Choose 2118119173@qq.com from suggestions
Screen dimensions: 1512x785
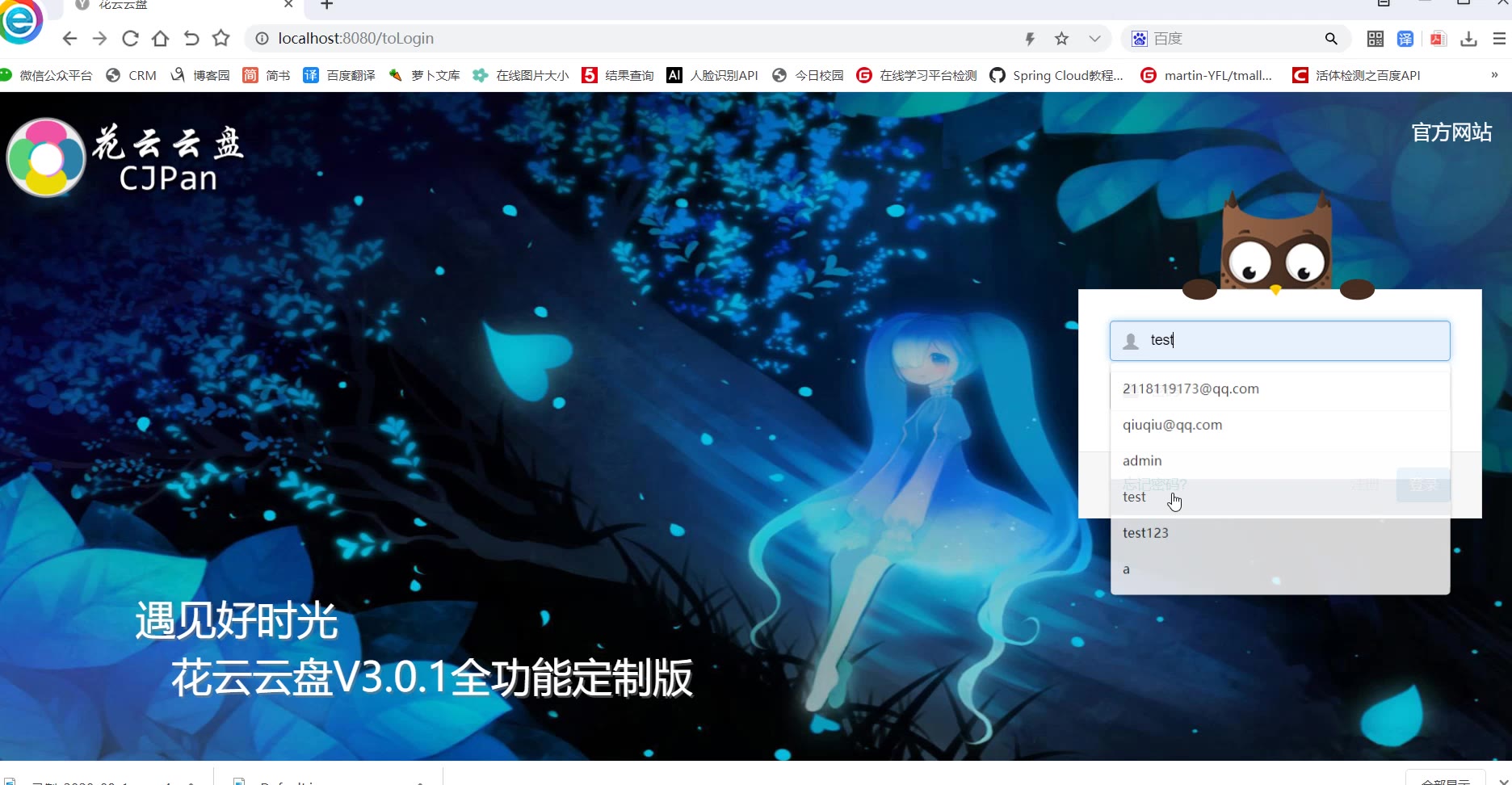(1280, 388)
